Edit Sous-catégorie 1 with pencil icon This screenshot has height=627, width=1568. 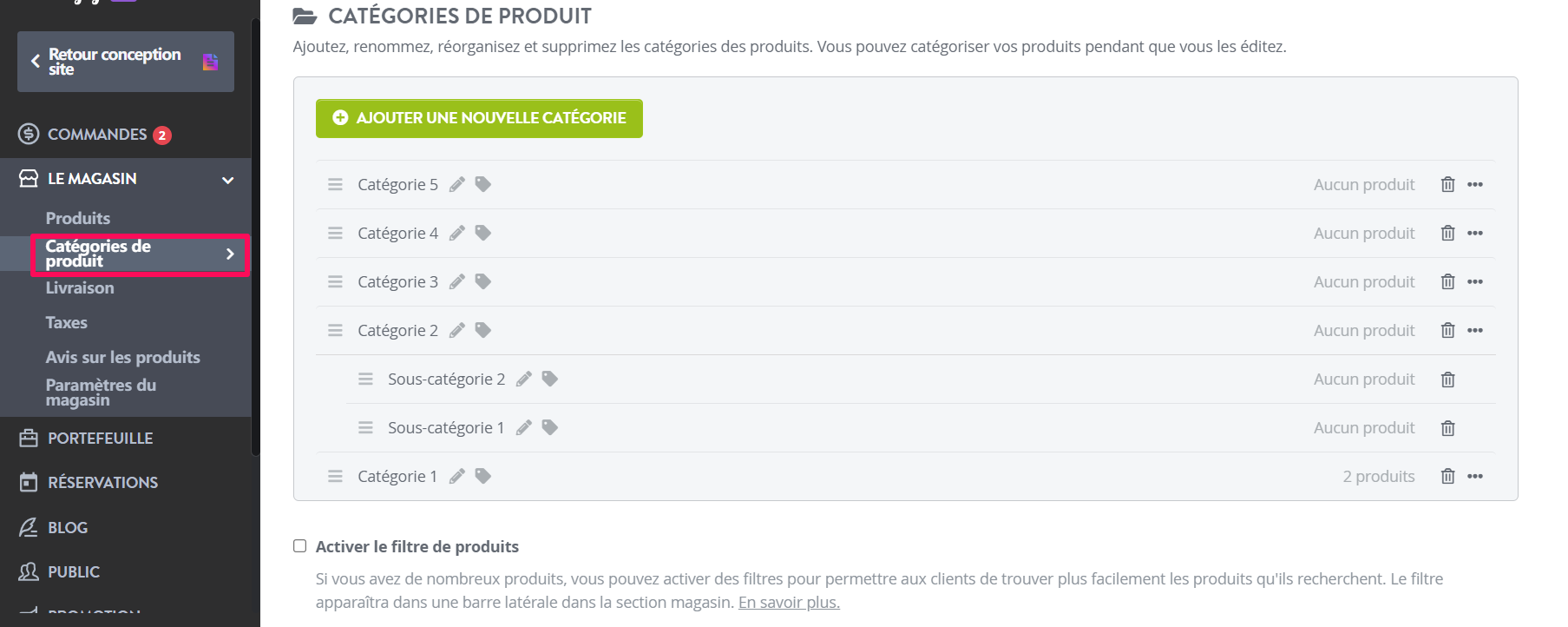point(523,427)
